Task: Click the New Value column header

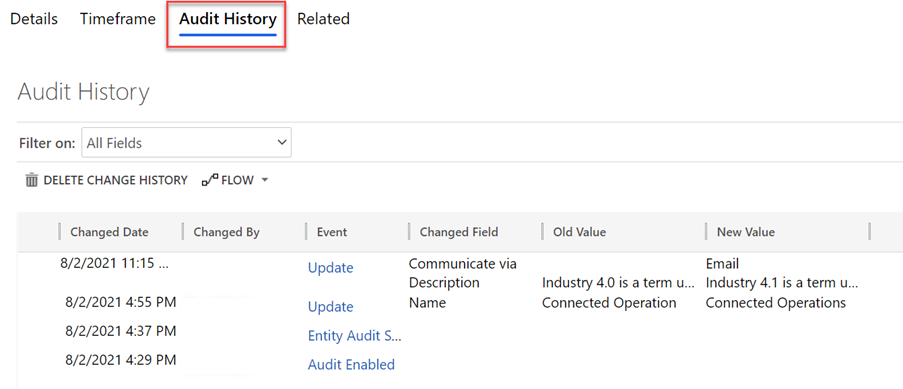Action: point(745,232)
